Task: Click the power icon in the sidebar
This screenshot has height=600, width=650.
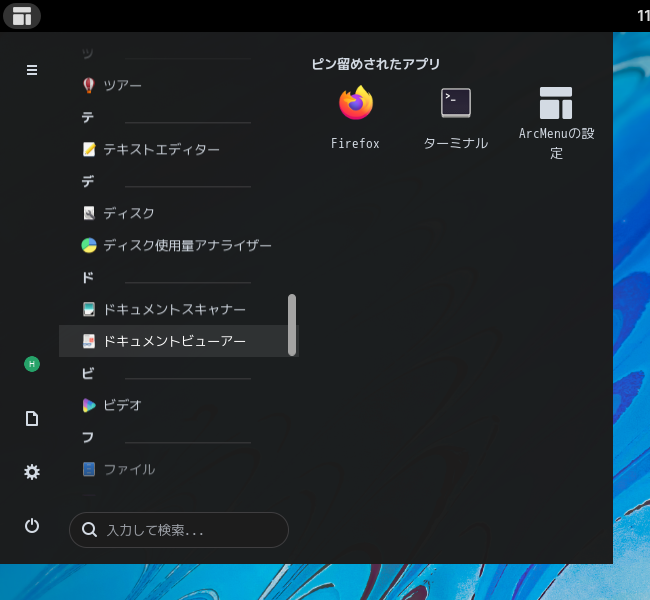Action: pos(32,526)
